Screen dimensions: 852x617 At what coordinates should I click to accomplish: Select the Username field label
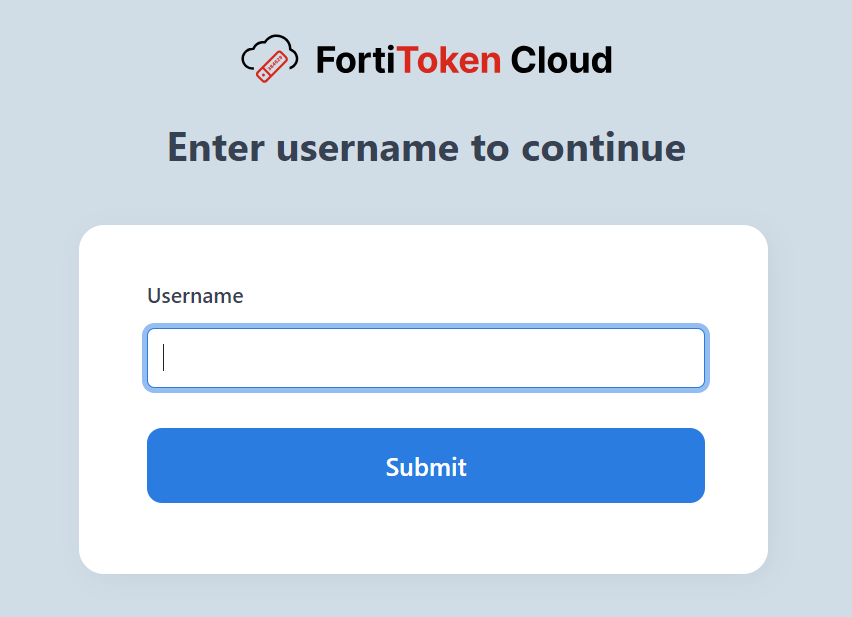tap(195, 296)
